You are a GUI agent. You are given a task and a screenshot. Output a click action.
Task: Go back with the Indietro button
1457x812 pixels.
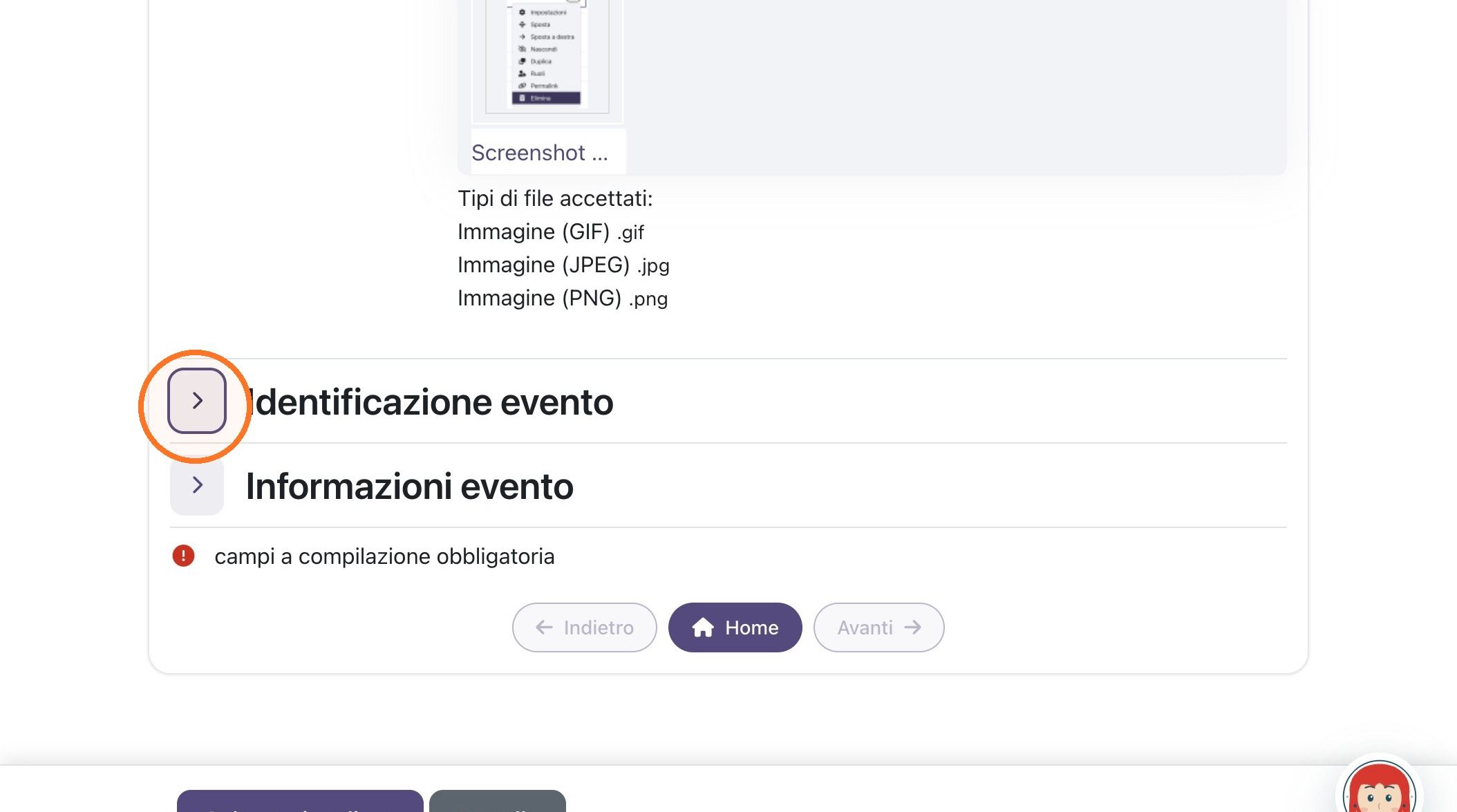[584, 627]
